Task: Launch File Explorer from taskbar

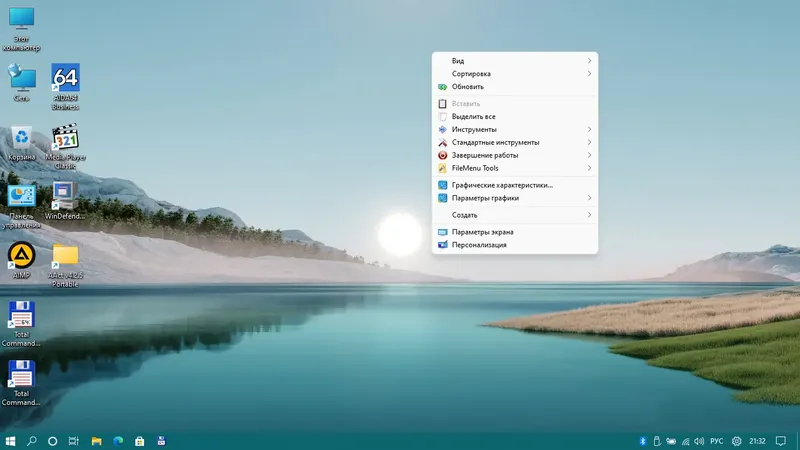Action: click(96, 441)
